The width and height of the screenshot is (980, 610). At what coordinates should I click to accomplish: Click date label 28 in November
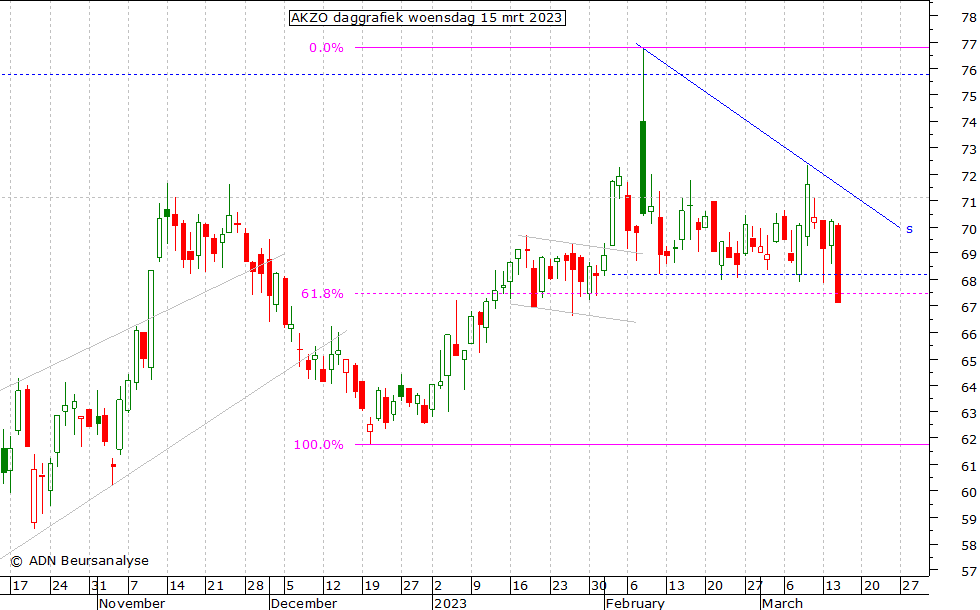(x=255, y=586)
